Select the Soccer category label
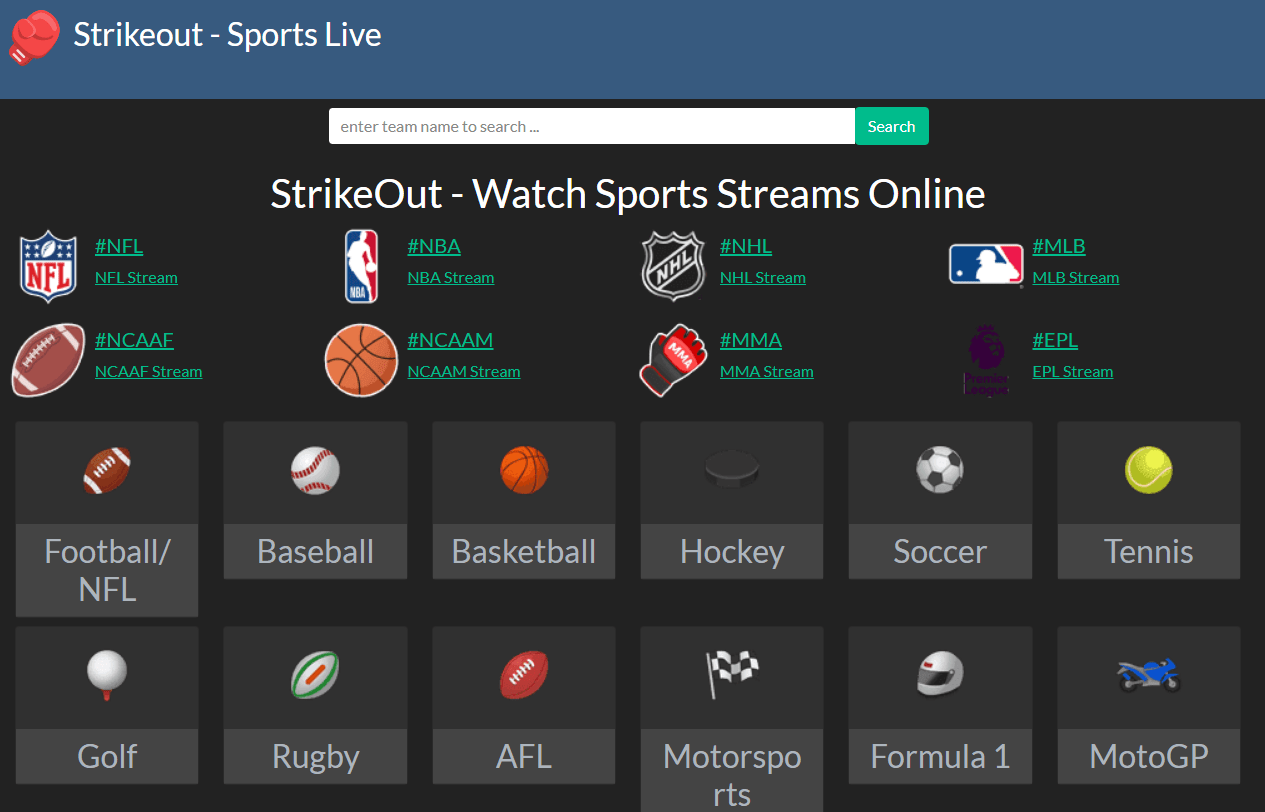This screenshot has height=812, width=1265. (940, 551)
